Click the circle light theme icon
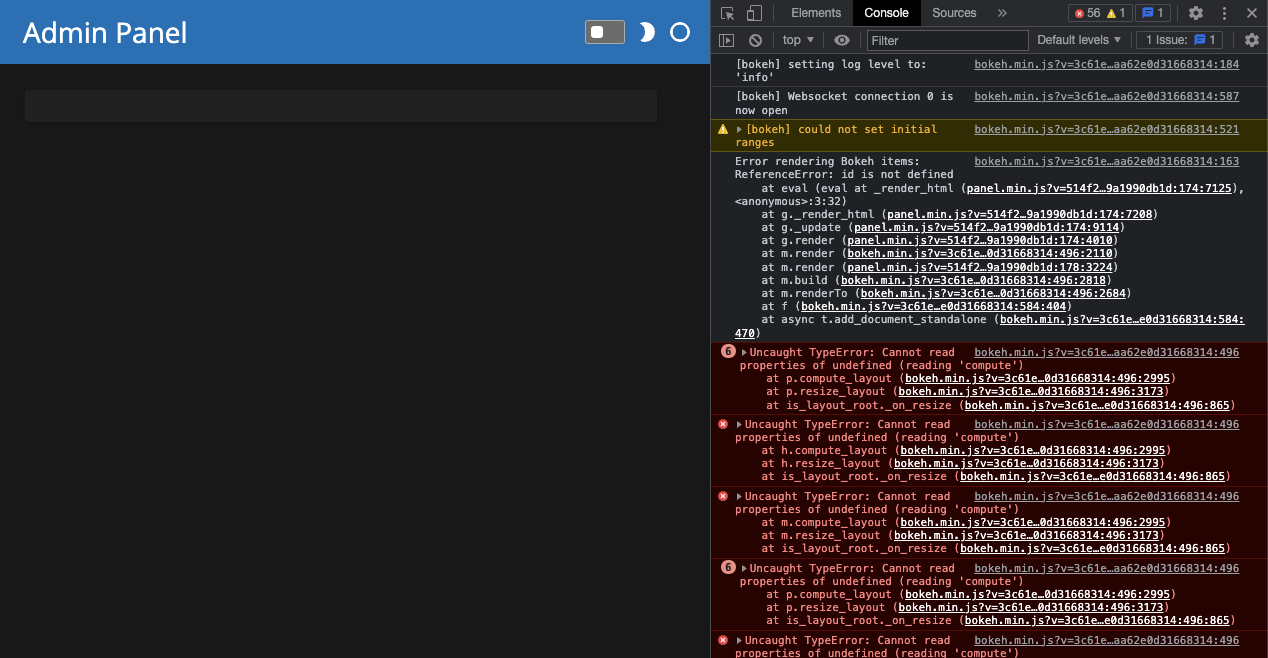Screen dimensions: 1268x658 click(x=680, y=32)
